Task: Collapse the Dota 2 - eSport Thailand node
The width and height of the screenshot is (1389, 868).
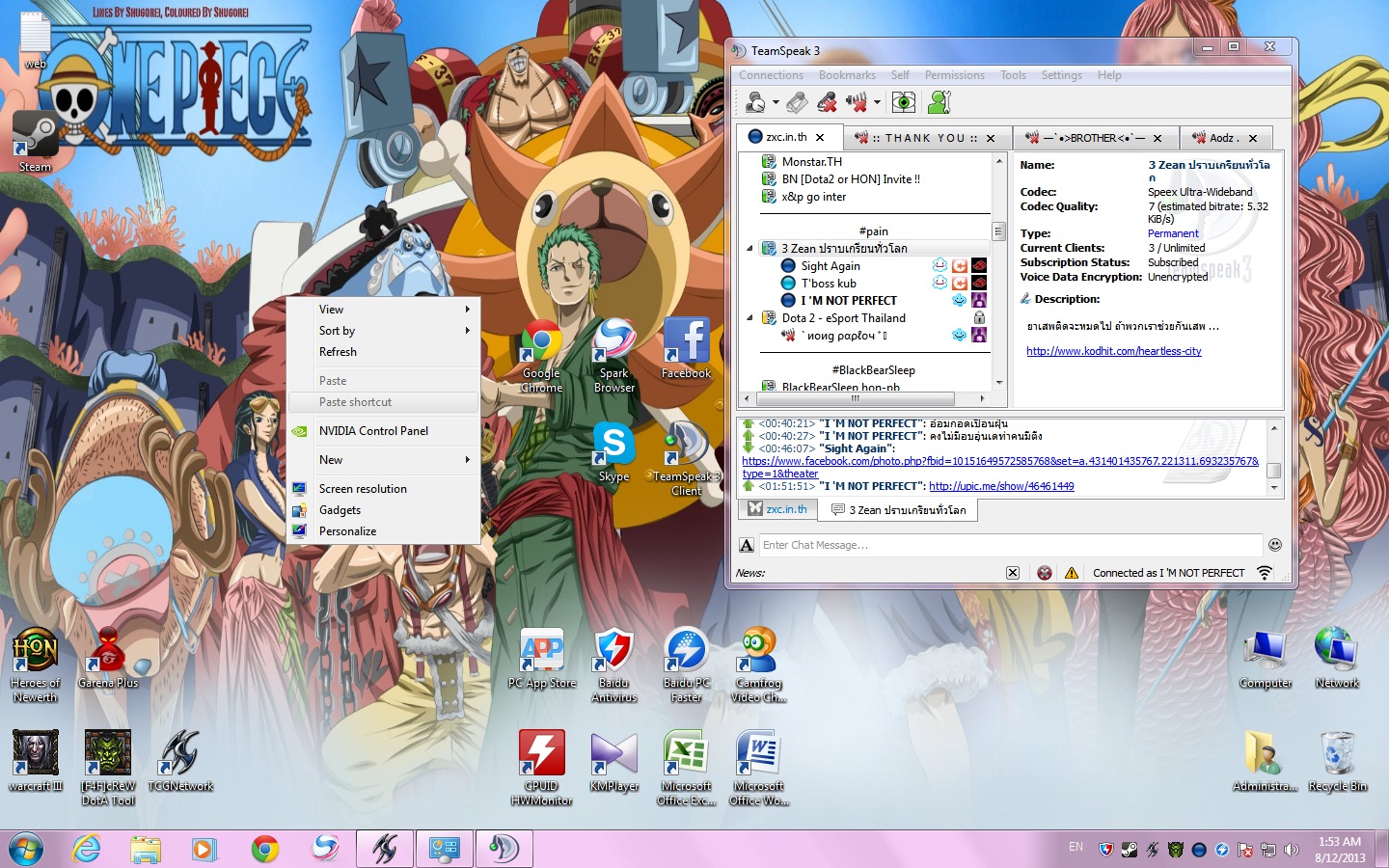Action: (750, 318)
